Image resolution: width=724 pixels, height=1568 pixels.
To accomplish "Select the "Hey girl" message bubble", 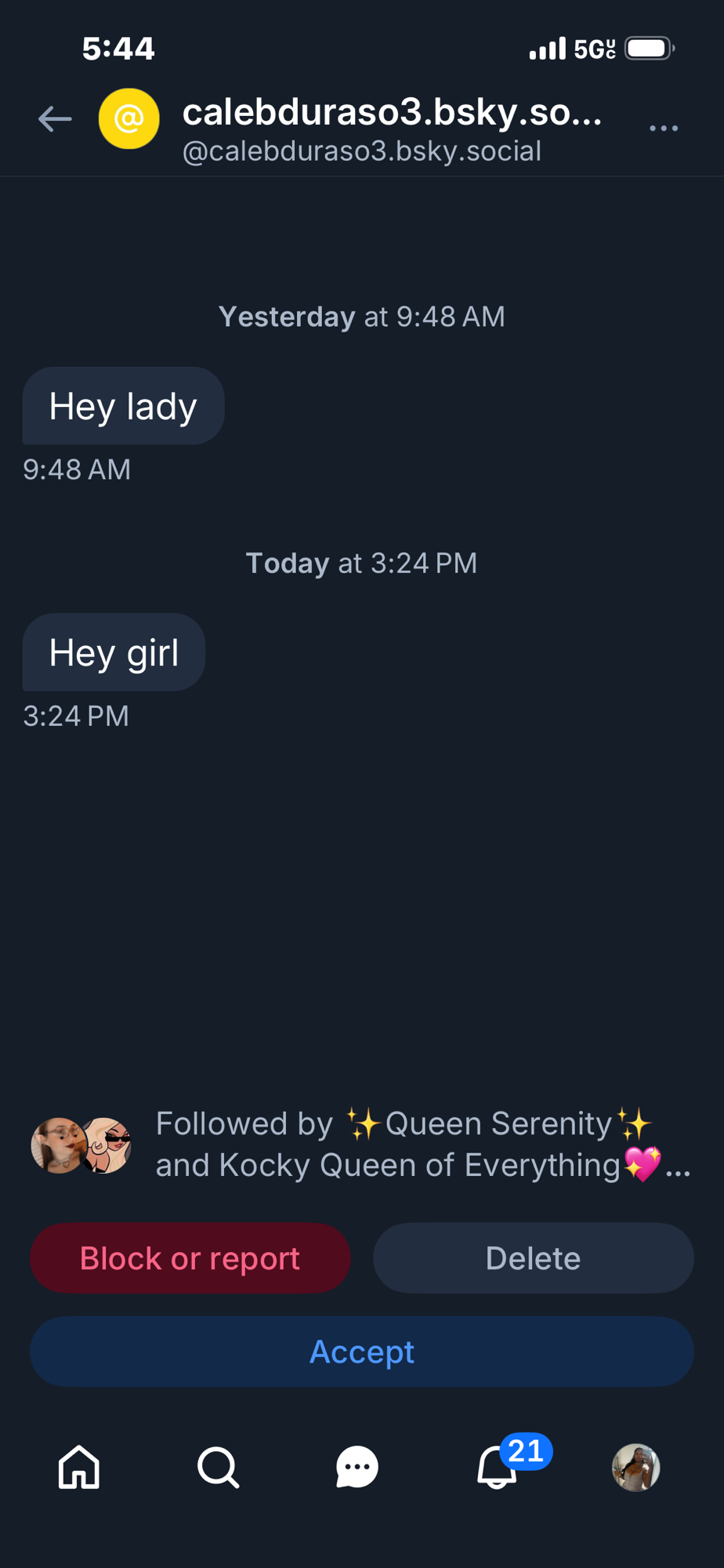I will click(x=114, y=652).
